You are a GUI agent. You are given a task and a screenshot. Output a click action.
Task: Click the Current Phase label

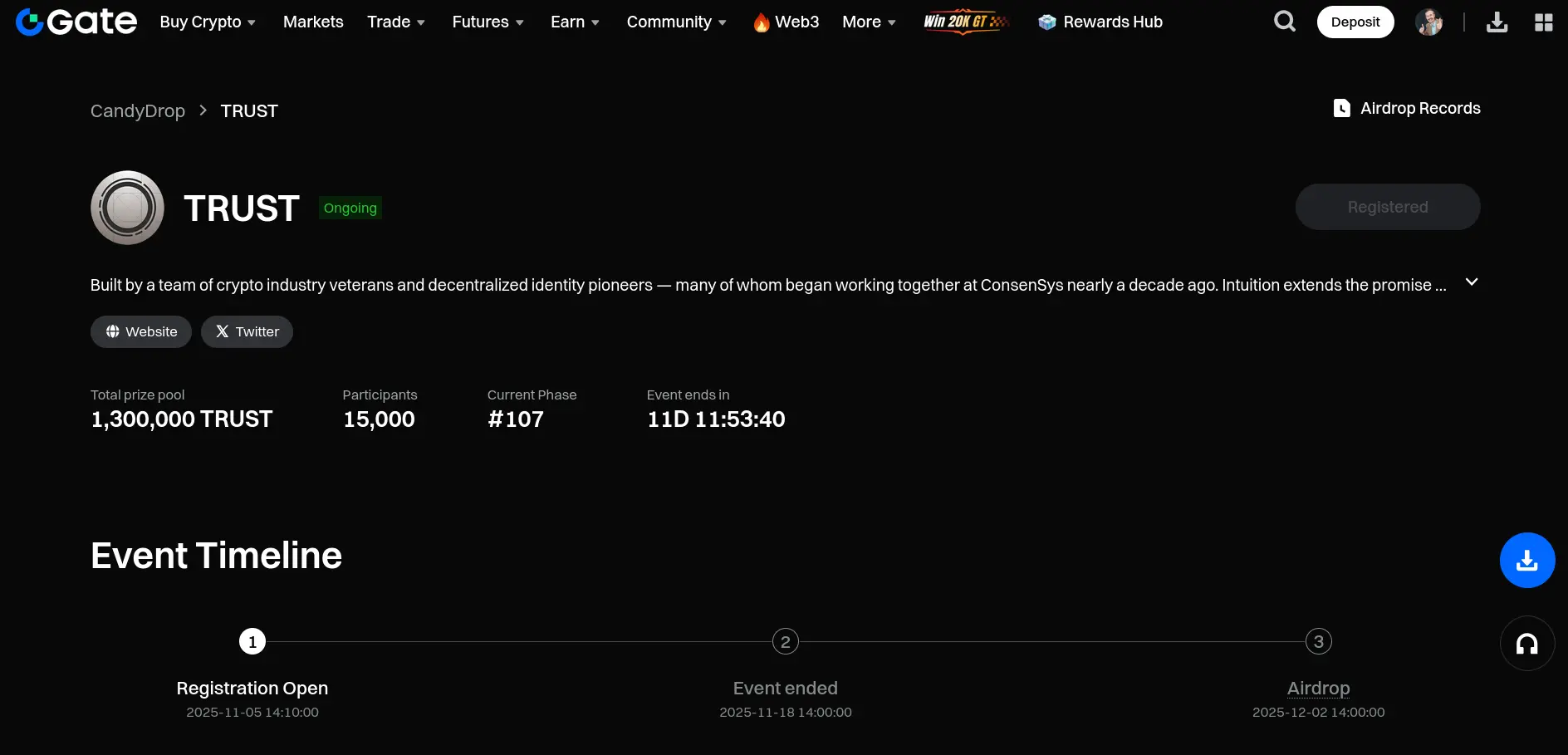coord(532,395)
